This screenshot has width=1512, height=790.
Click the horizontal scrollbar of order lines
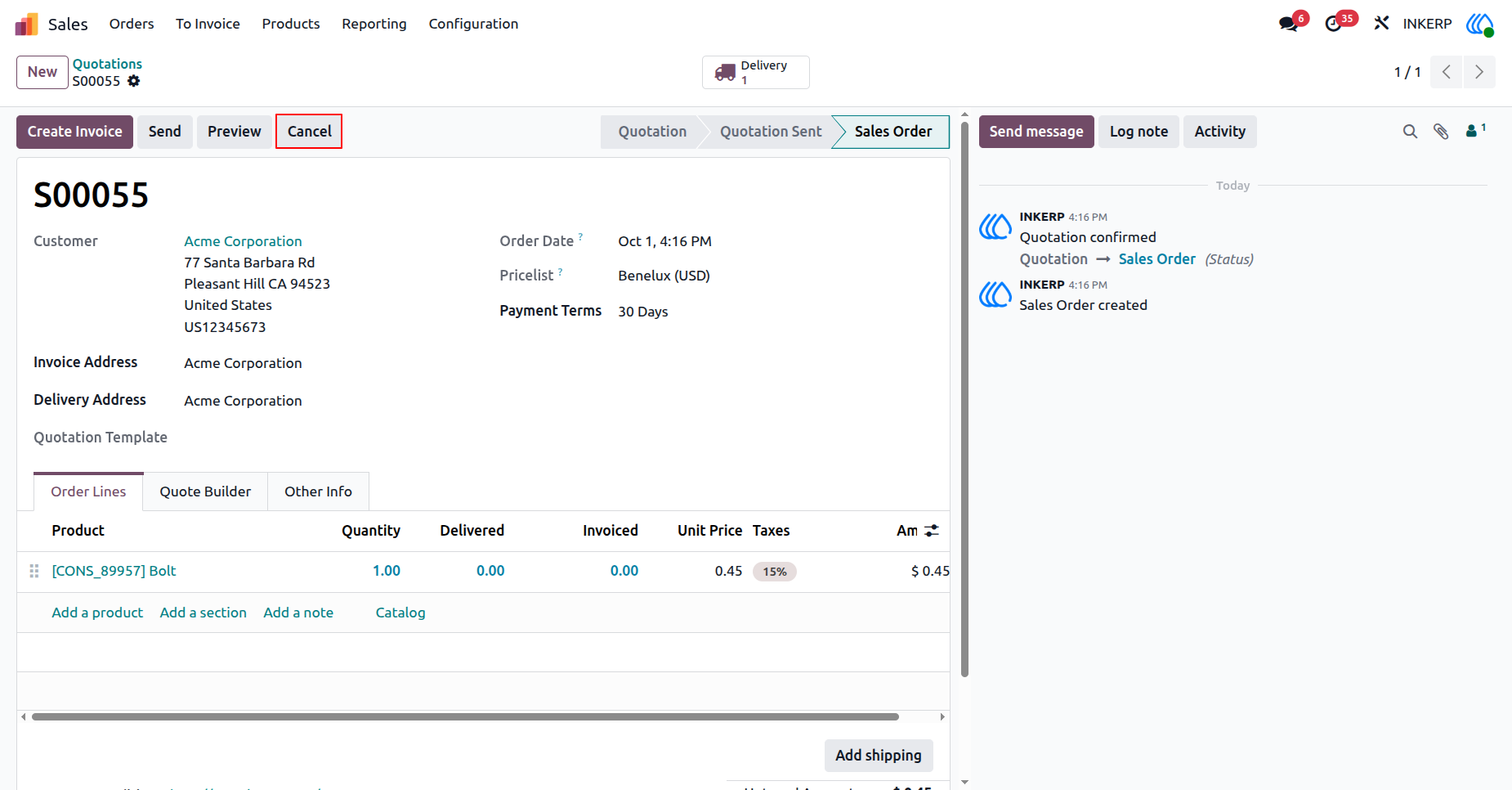[x=465, y=717]
